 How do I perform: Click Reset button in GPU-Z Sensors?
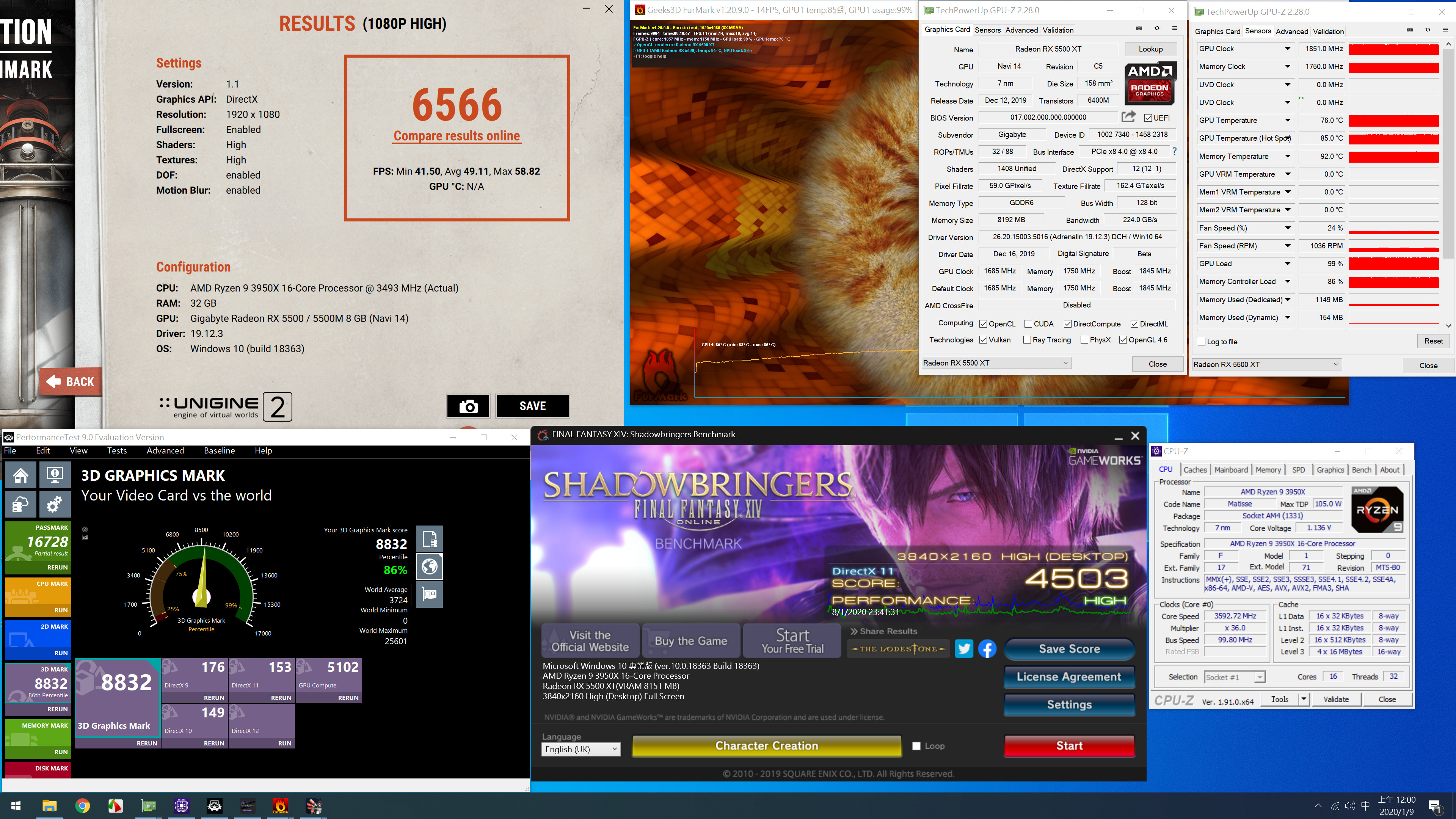click(1433, 341)
